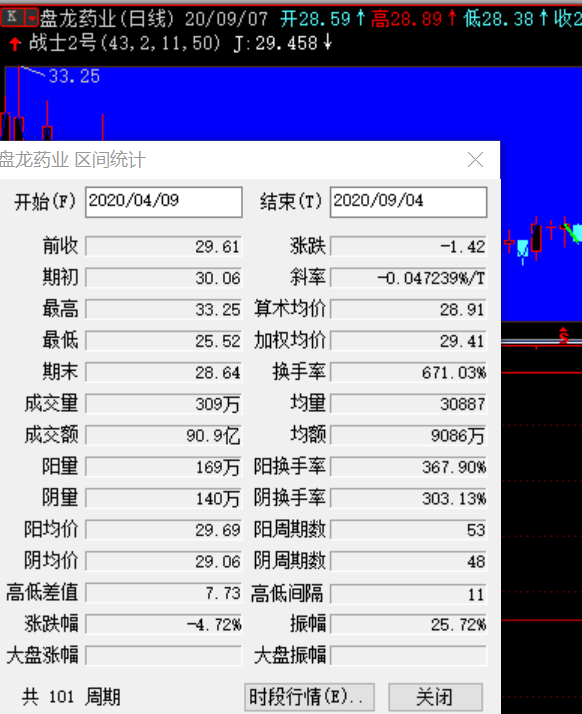Click the 成交额 value 90.9亿
Screen dimensions: 582x714
[x=163, y=435]
